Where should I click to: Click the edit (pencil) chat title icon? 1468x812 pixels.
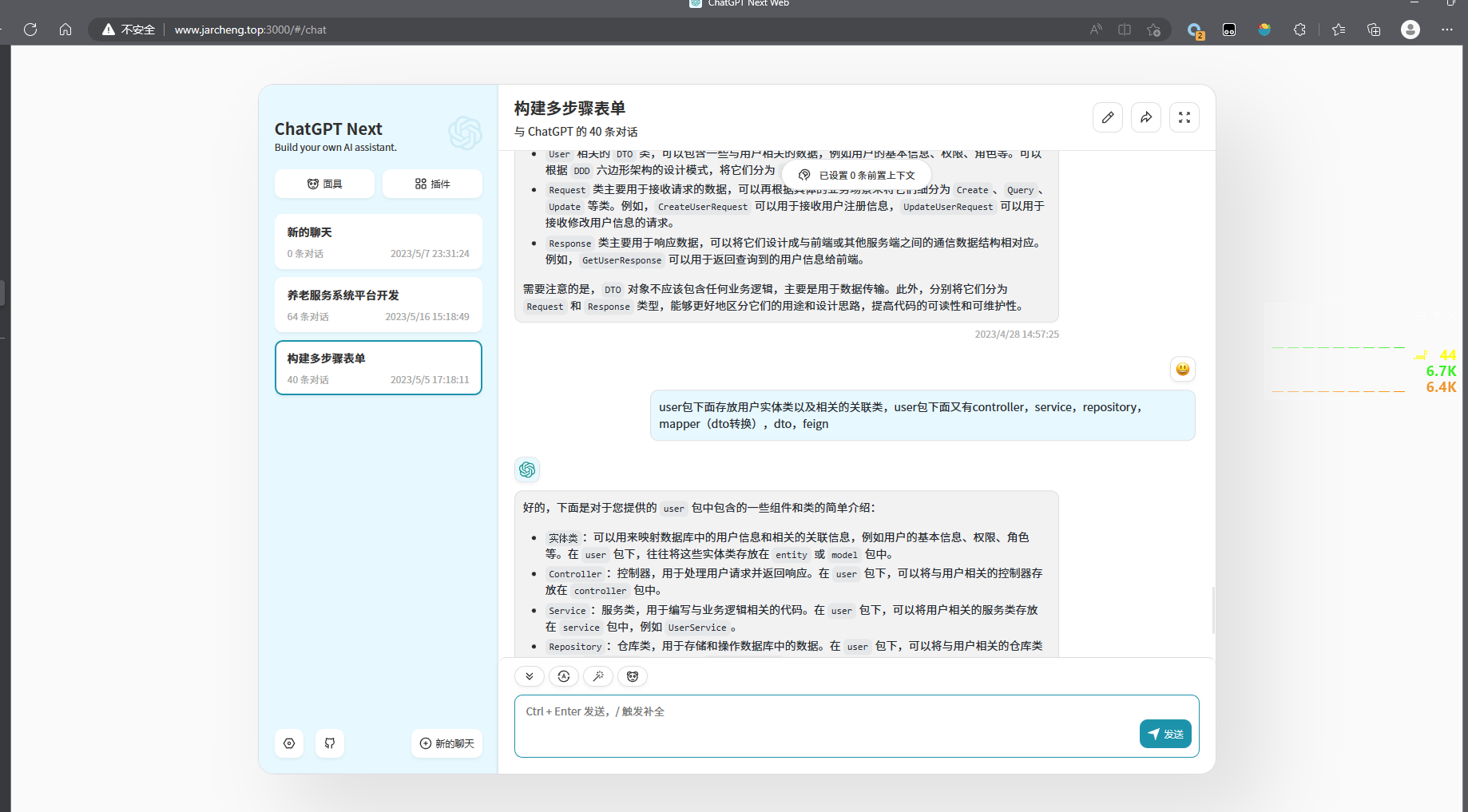[1108, 117]
